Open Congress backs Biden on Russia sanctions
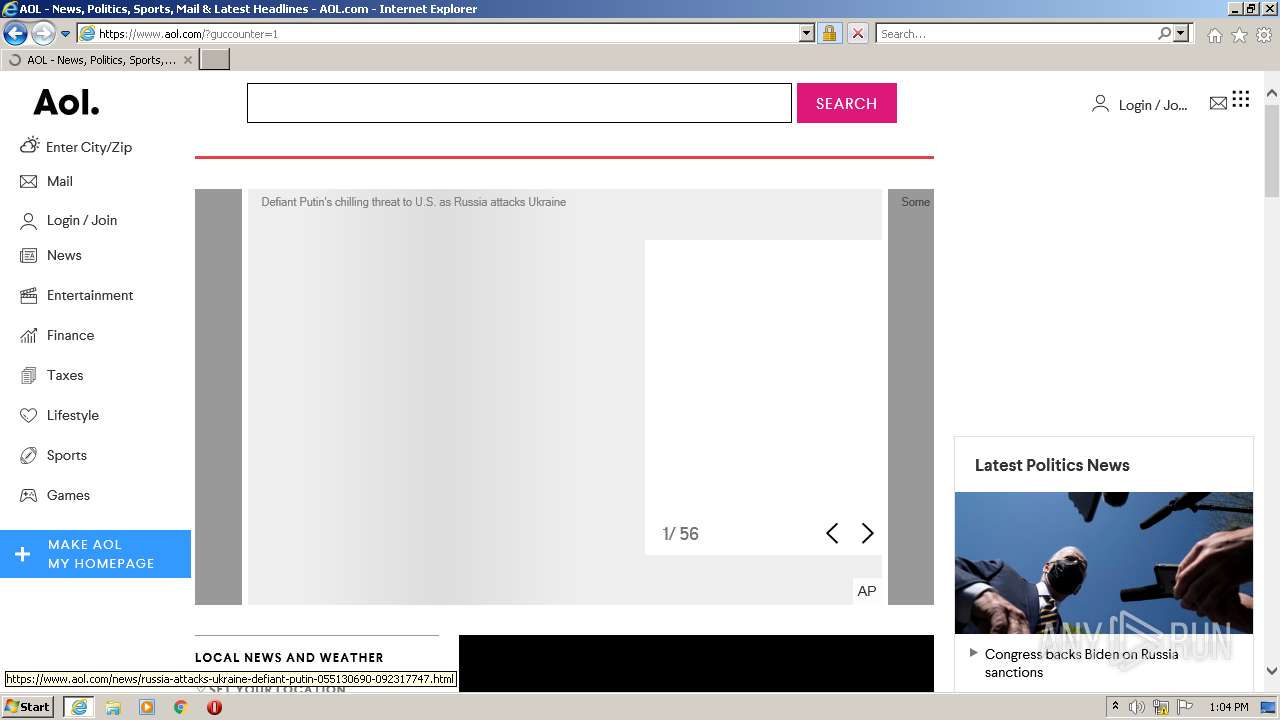The image size is (1280, 720). tap(1081, 663)
